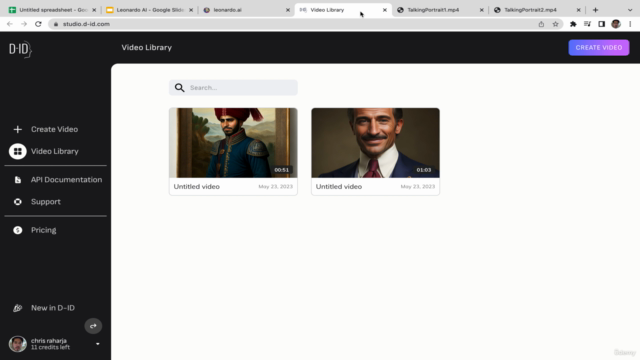Click the Support lifebuoy icon
Viewport: 640px width, 360px height.
18,202
